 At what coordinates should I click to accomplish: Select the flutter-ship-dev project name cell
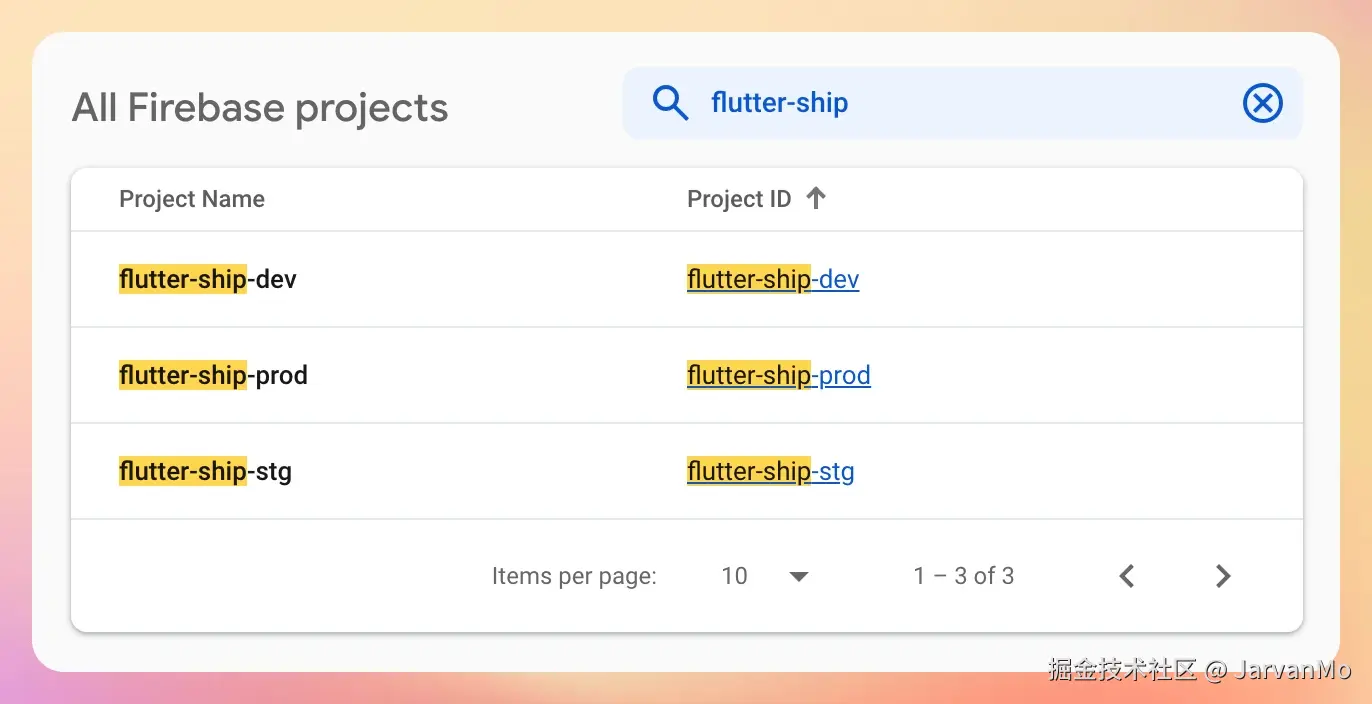208,279
